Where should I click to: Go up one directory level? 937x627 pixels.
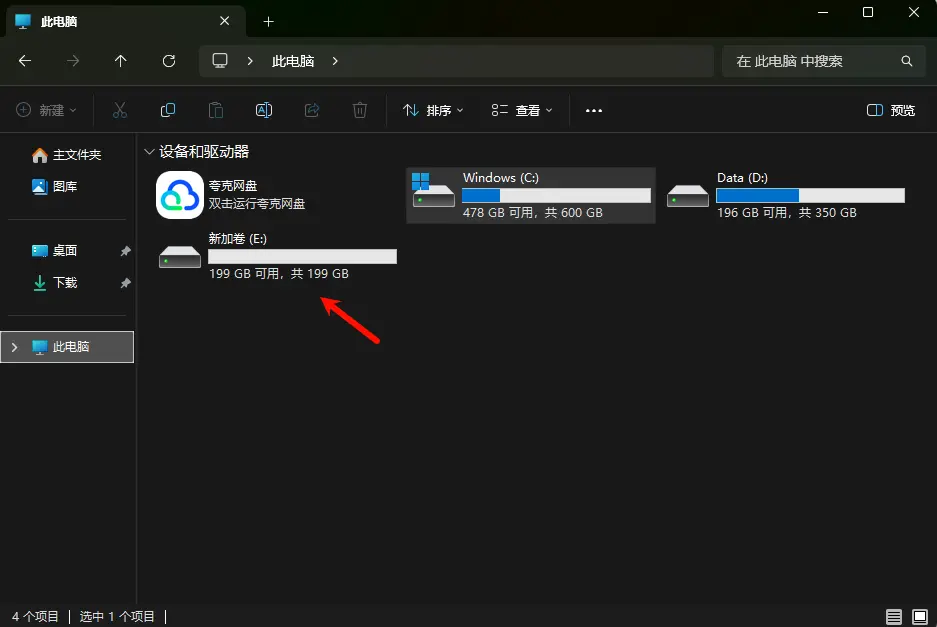click(x=121, y=61)
